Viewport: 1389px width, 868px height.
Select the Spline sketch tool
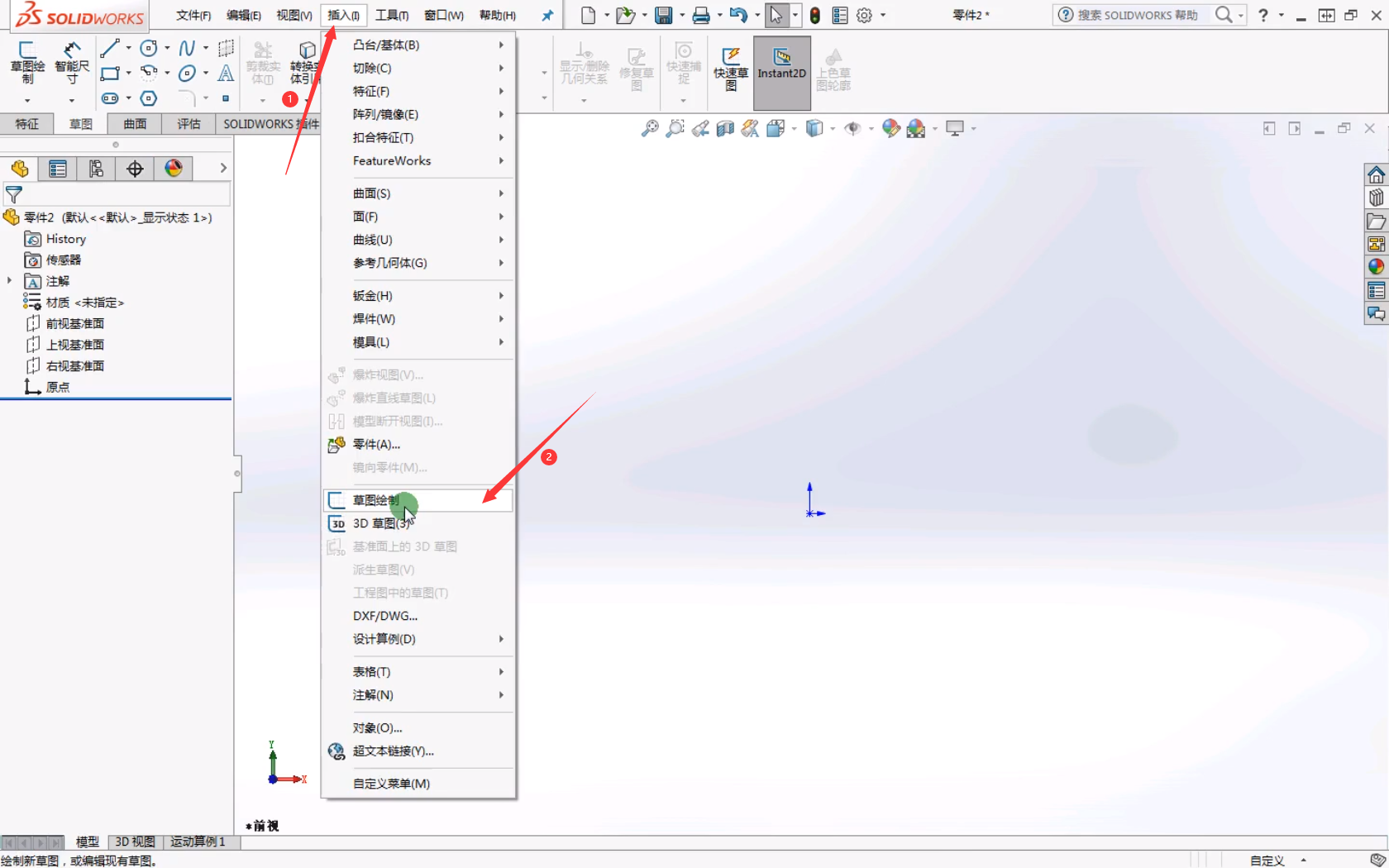(188, 49)
